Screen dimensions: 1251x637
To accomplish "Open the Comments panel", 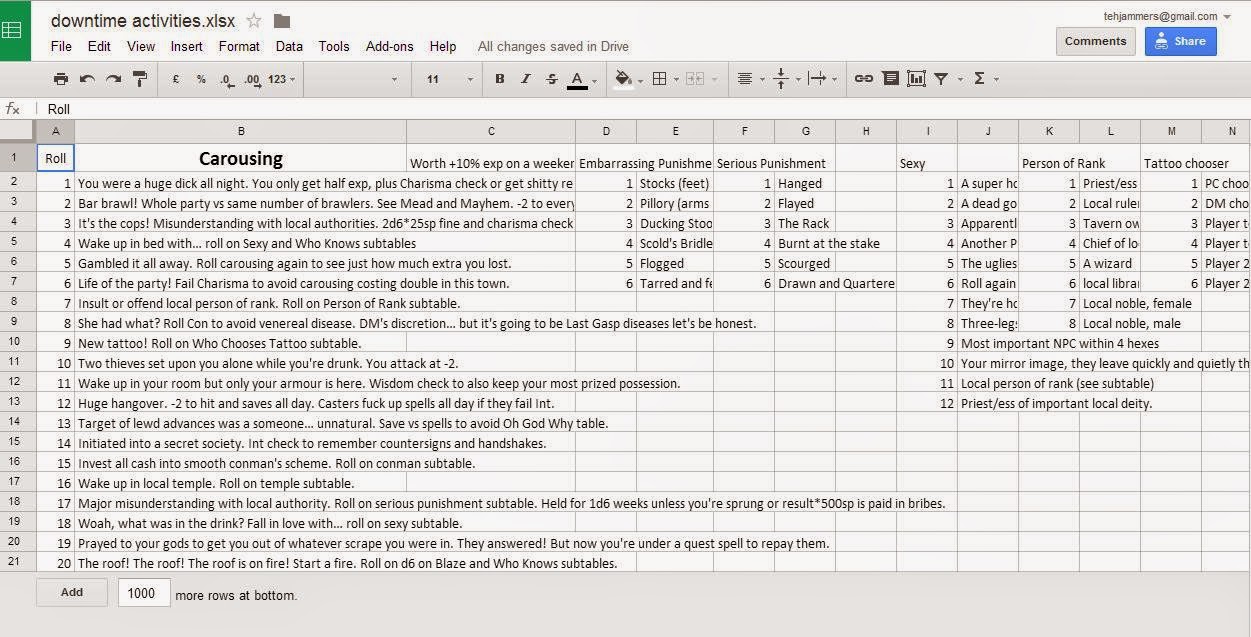I will coord(1095,41).
